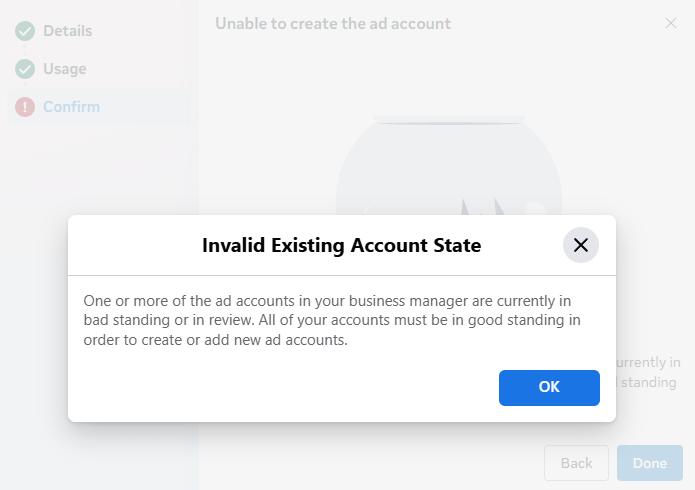The height and width of the screenshot is (490, 695).
Task: Click the green checkmark icon beside Usage
Action: (25, 69)
